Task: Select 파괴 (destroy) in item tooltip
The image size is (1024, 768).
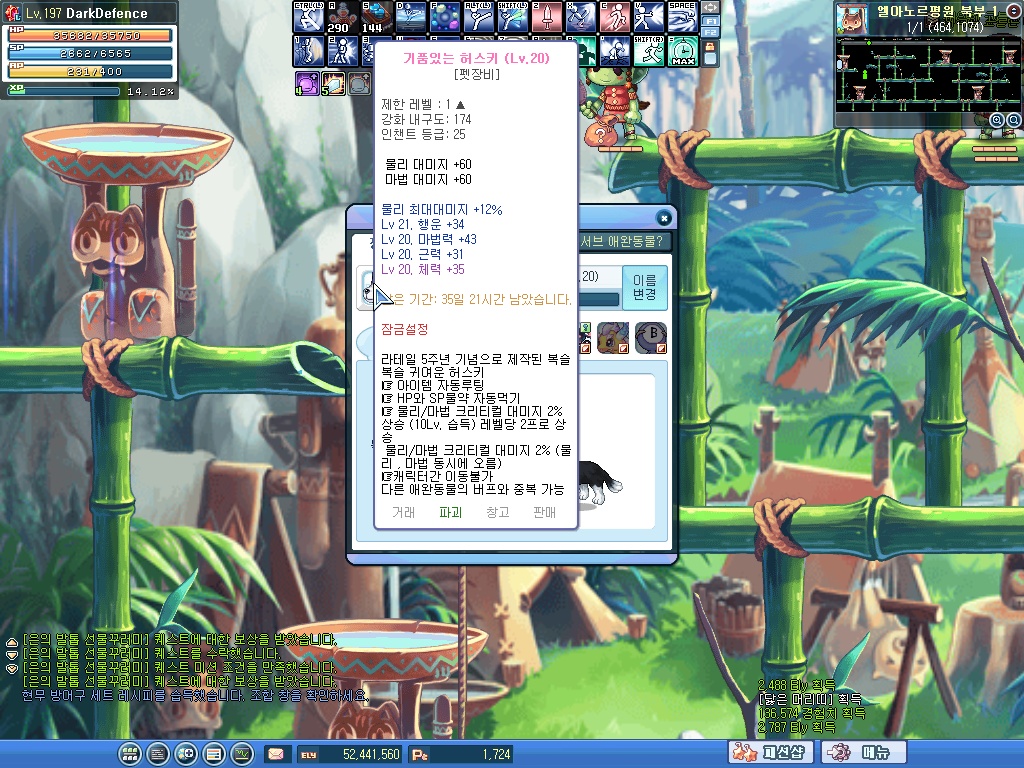Action: coord(451,512)
